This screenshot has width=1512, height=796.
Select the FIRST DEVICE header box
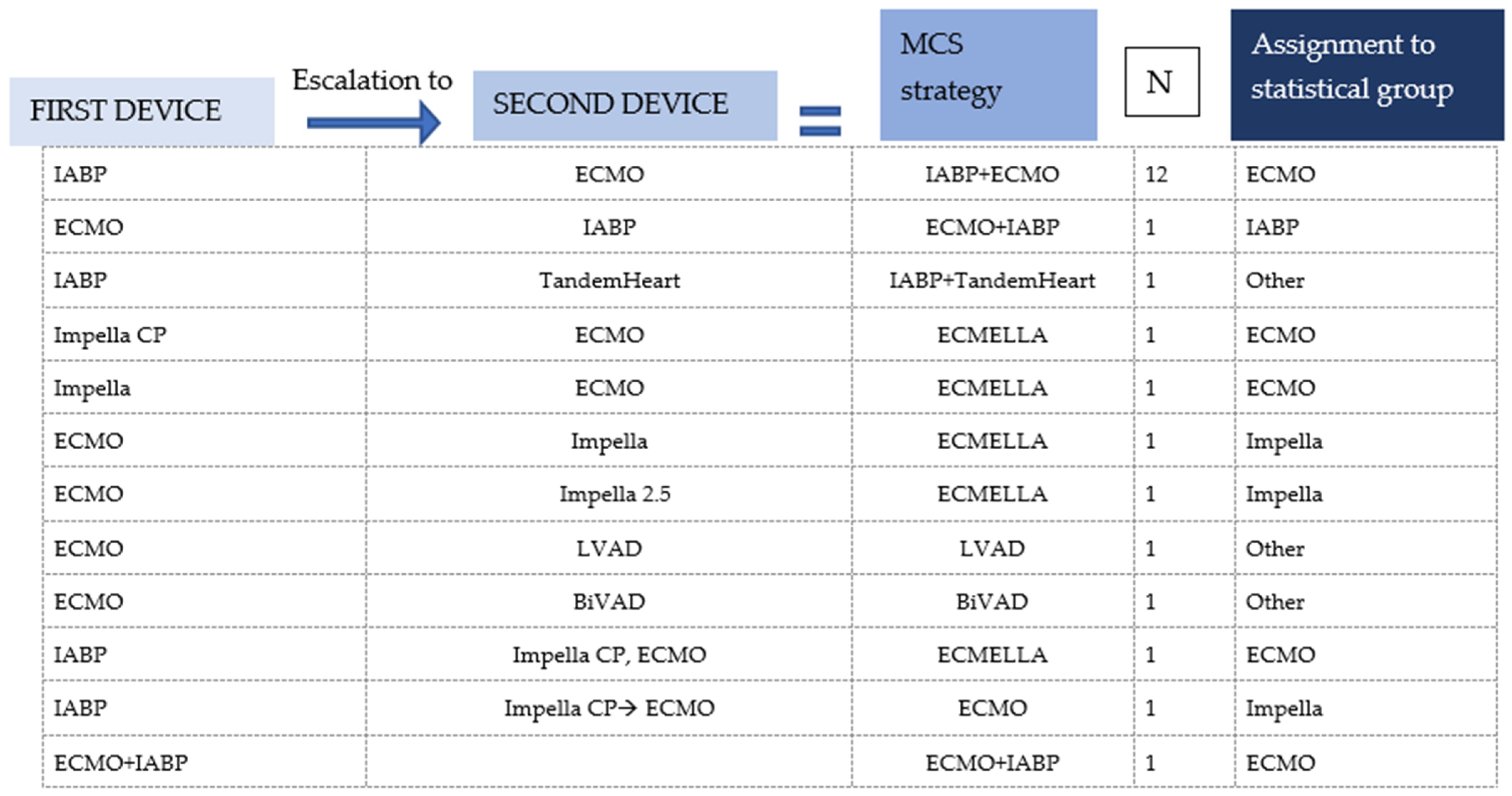pos(142,111)
